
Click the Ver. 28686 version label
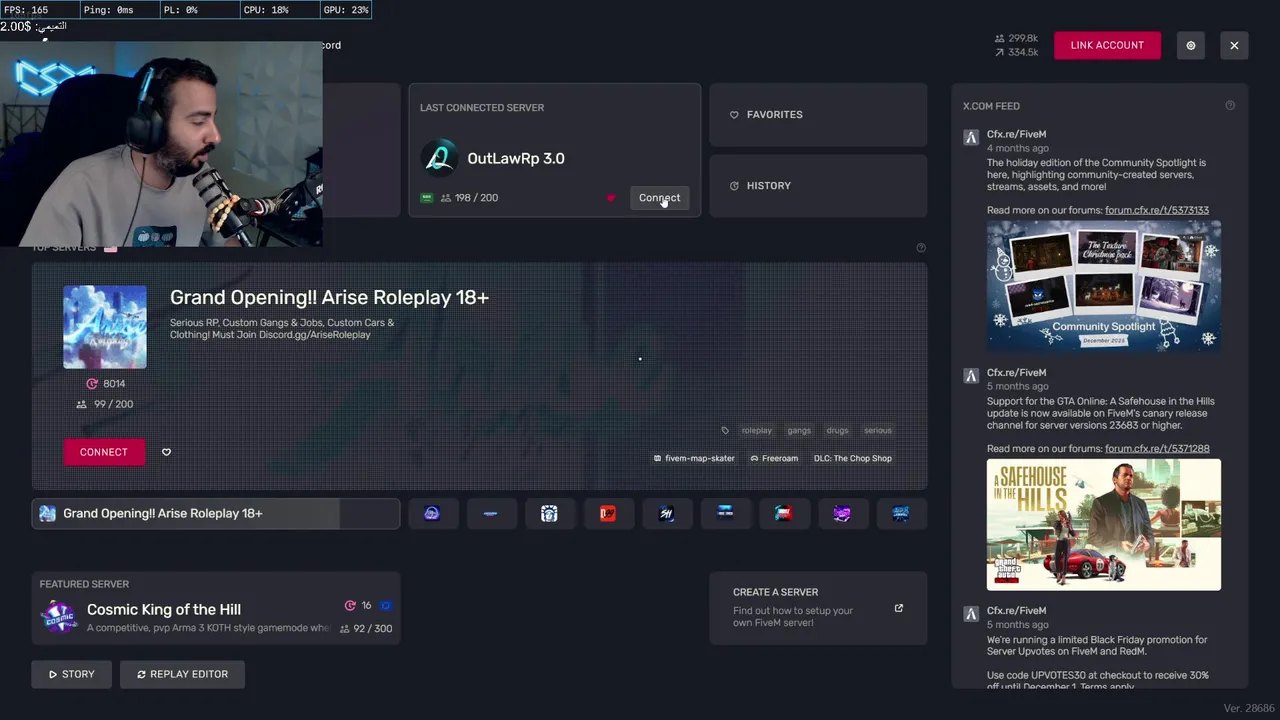point(1250,708)
